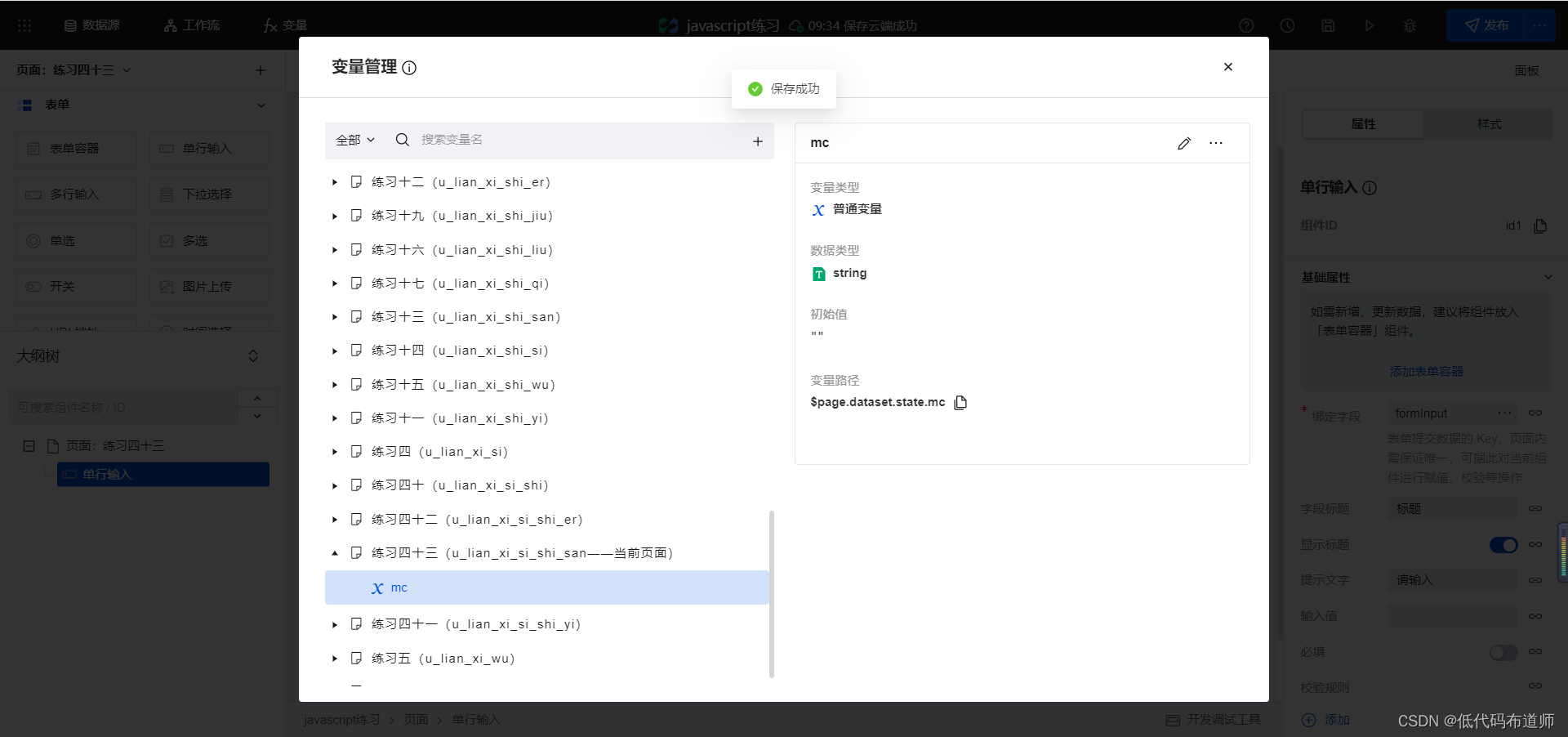
Task: Copy component ID id1
Action: click(x=1540, y=226)
